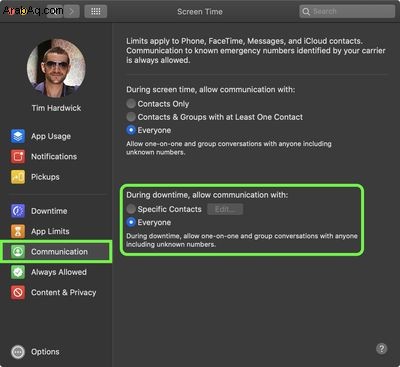The image size is (400, 367).
Task: Click the Tim Hardwick user name
Action: (x=56, y=108)
